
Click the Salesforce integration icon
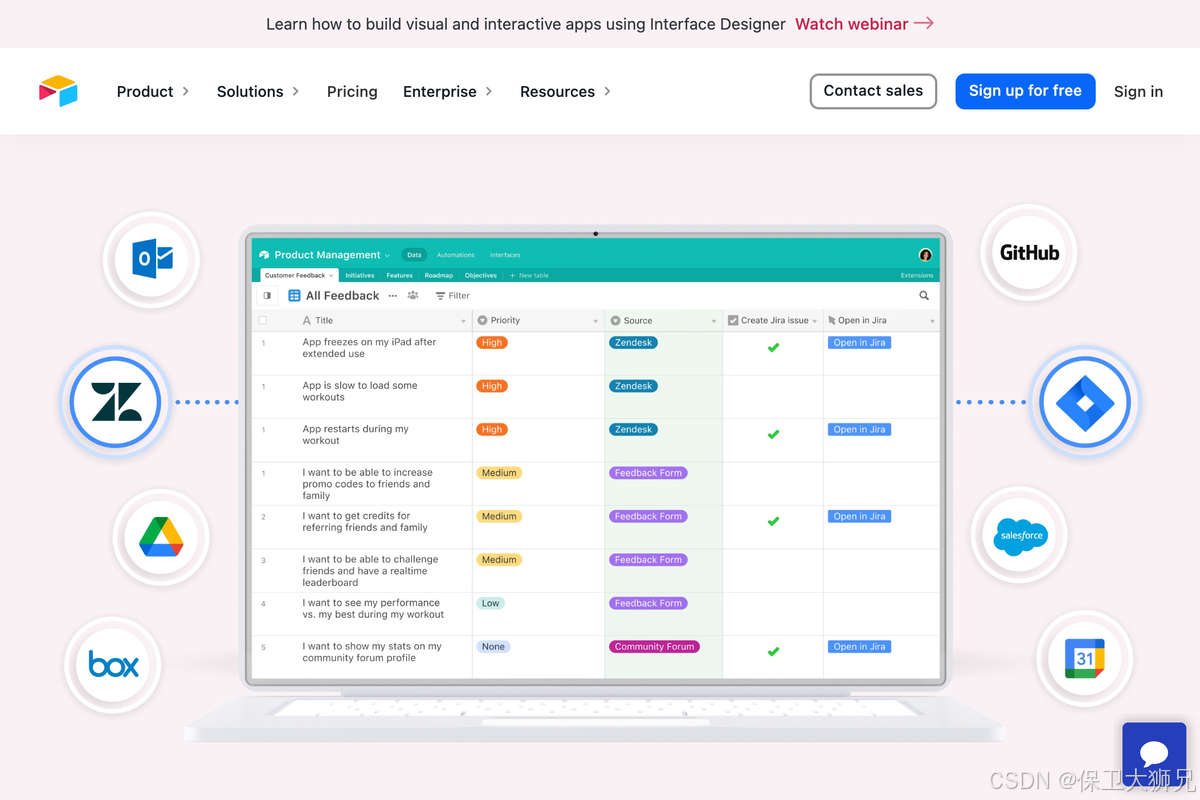(x=1020, y=535)
